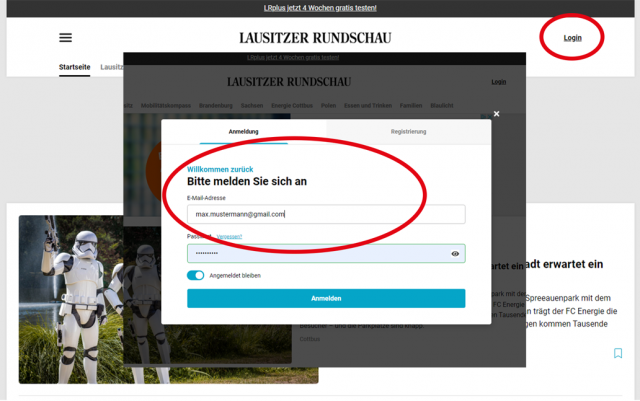This screenshot has height=401, width=640.
Task: Click the Login link in the inner screenshot
Action: [x=498, y=82]
